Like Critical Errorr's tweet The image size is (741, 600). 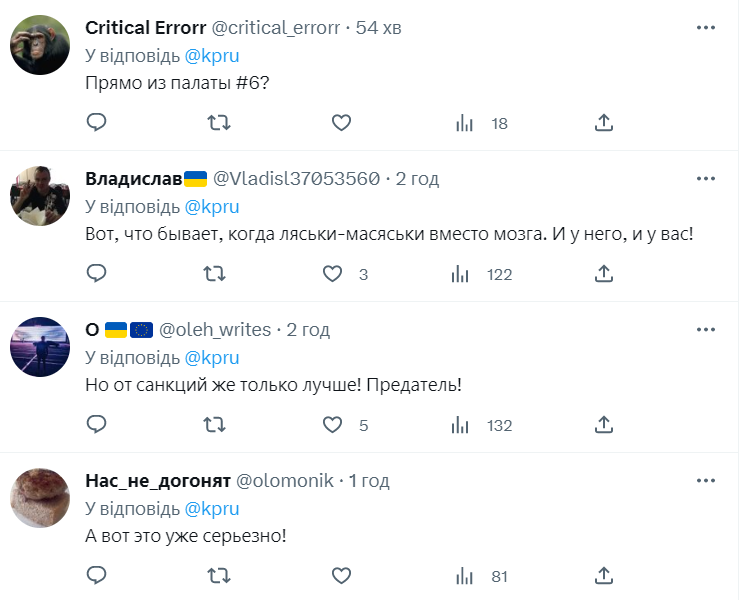pos(341,123)
